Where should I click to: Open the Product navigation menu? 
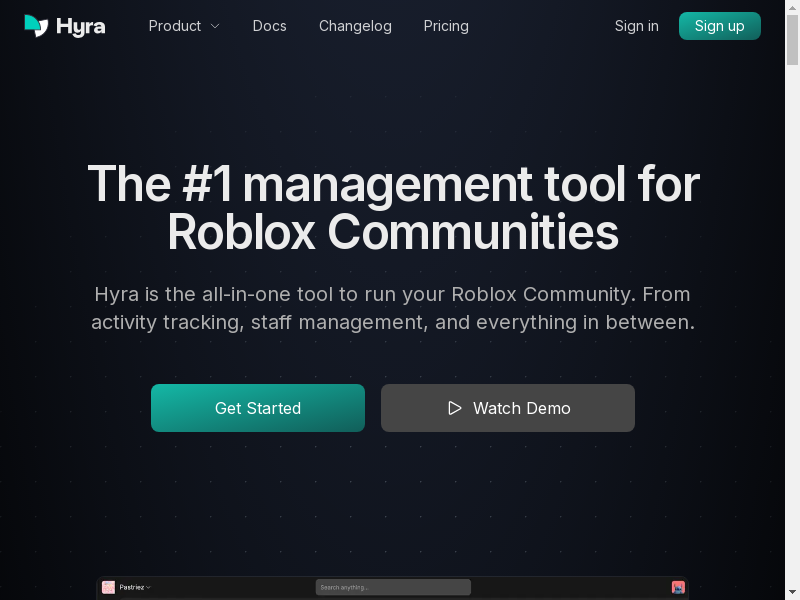coord(175,26)
